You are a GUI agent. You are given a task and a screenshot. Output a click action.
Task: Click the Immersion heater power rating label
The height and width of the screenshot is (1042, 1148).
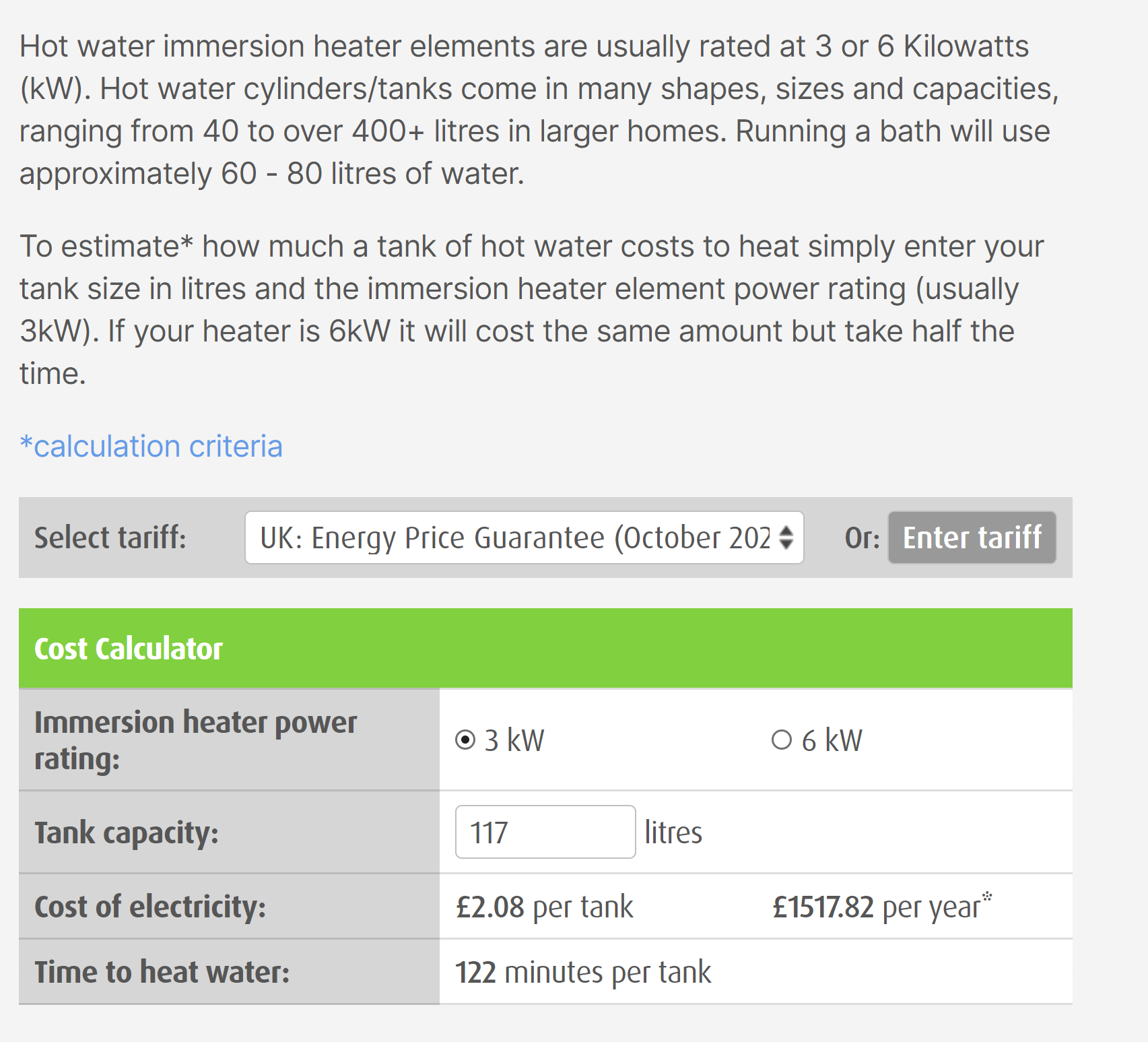[x=195, y=740]
